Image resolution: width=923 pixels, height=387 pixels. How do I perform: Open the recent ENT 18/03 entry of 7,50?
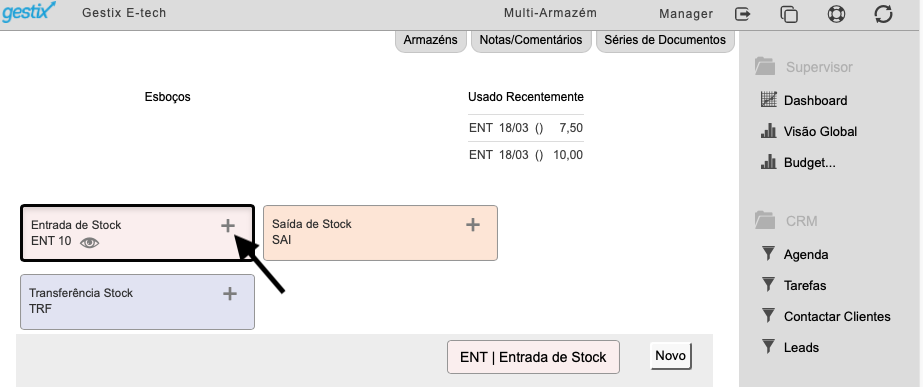[526, 128]
